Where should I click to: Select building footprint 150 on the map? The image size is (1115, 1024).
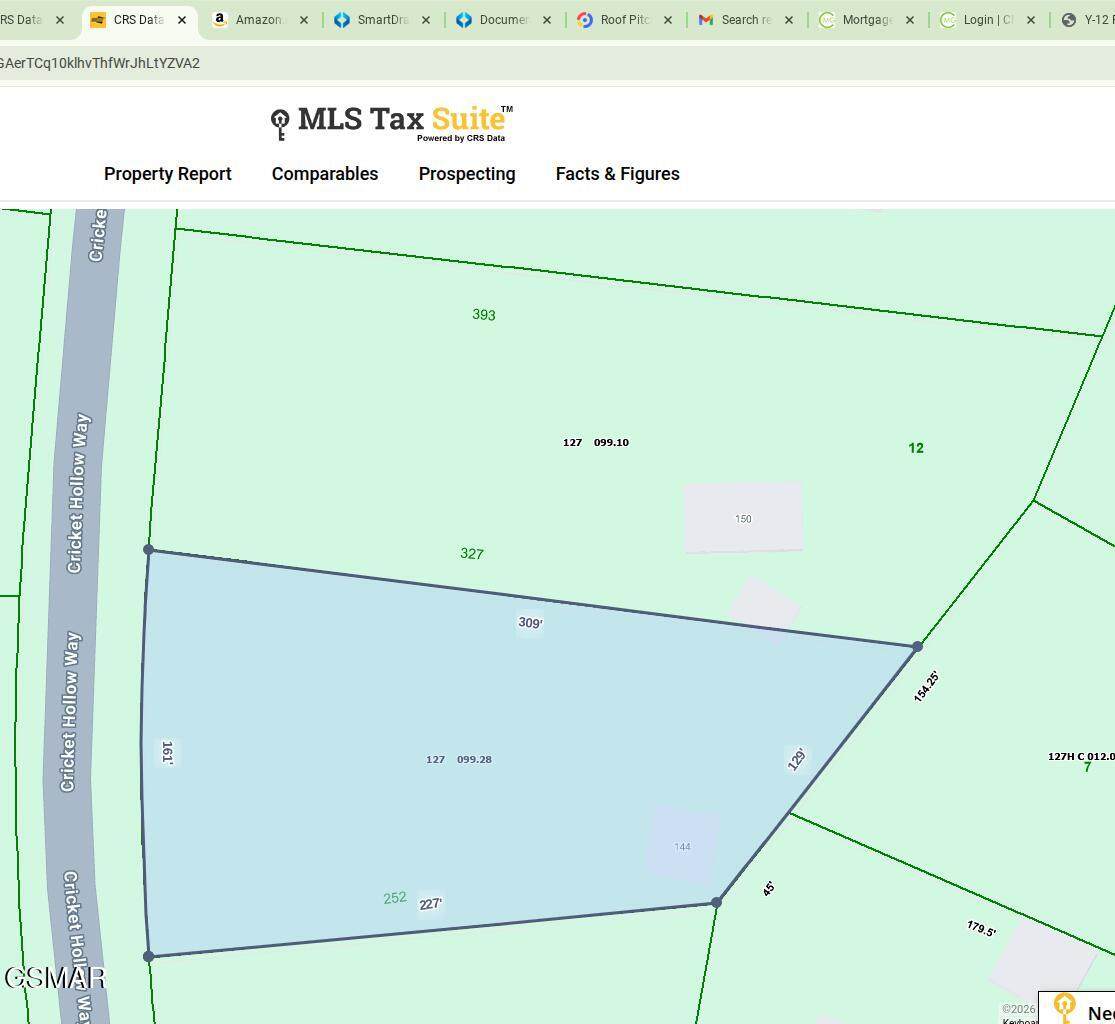click(x=743, y=518)
